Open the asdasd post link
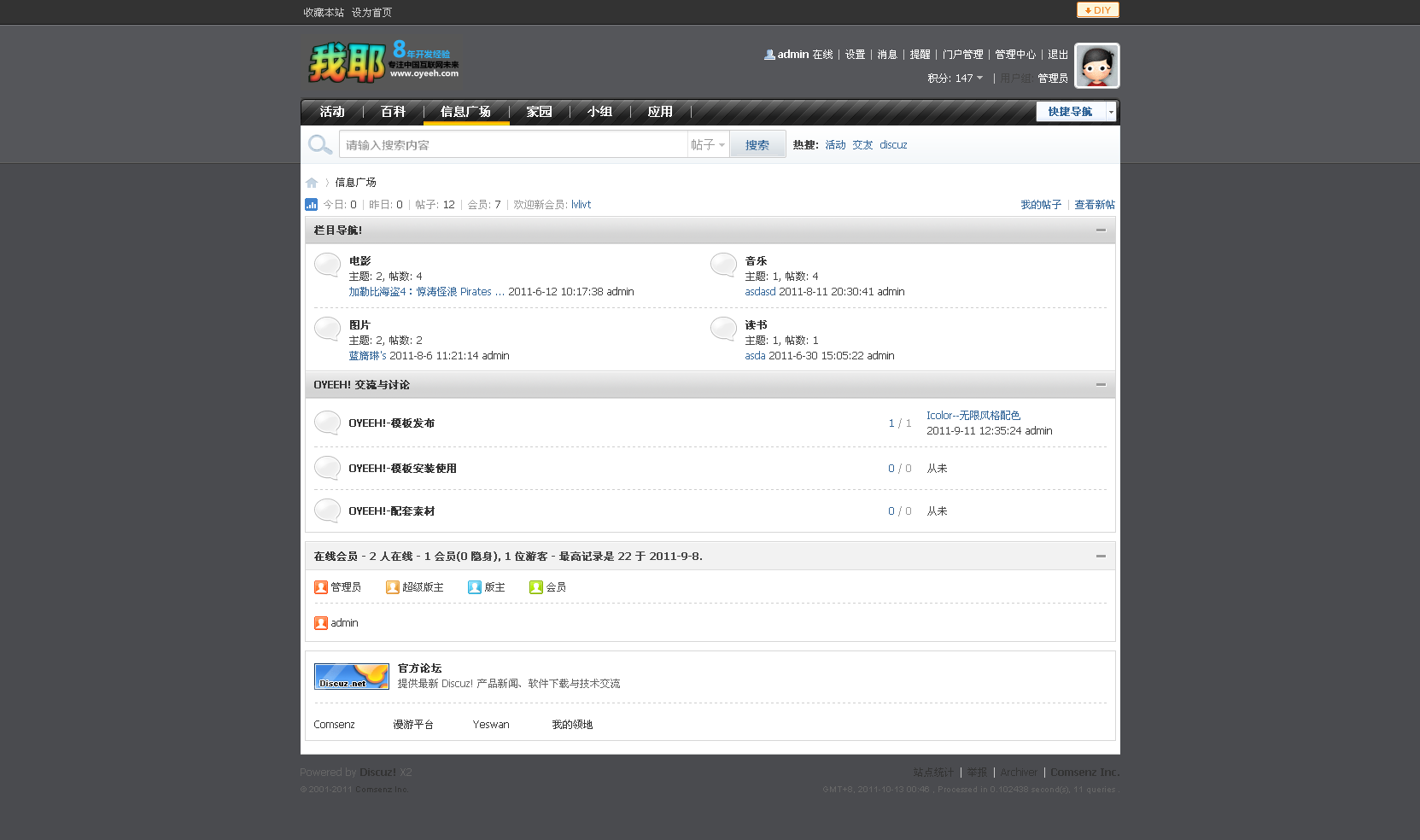Viewport: 1420px width, 840px height. (x=760, y=292)
